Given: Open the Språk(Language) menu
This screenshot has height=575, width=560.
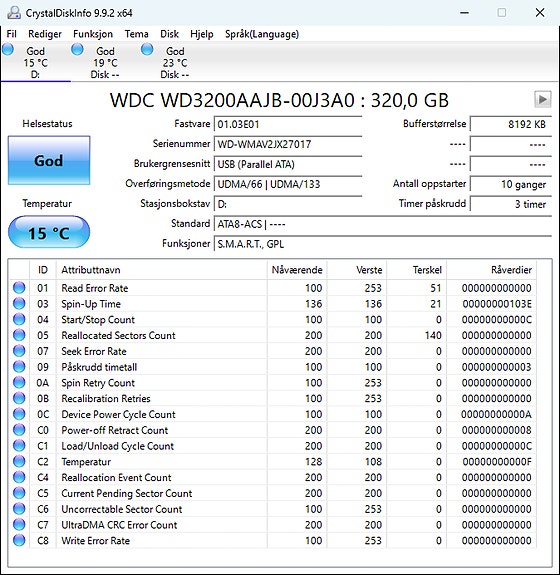Looking at the screenshot, I should [x=262, y=34].
